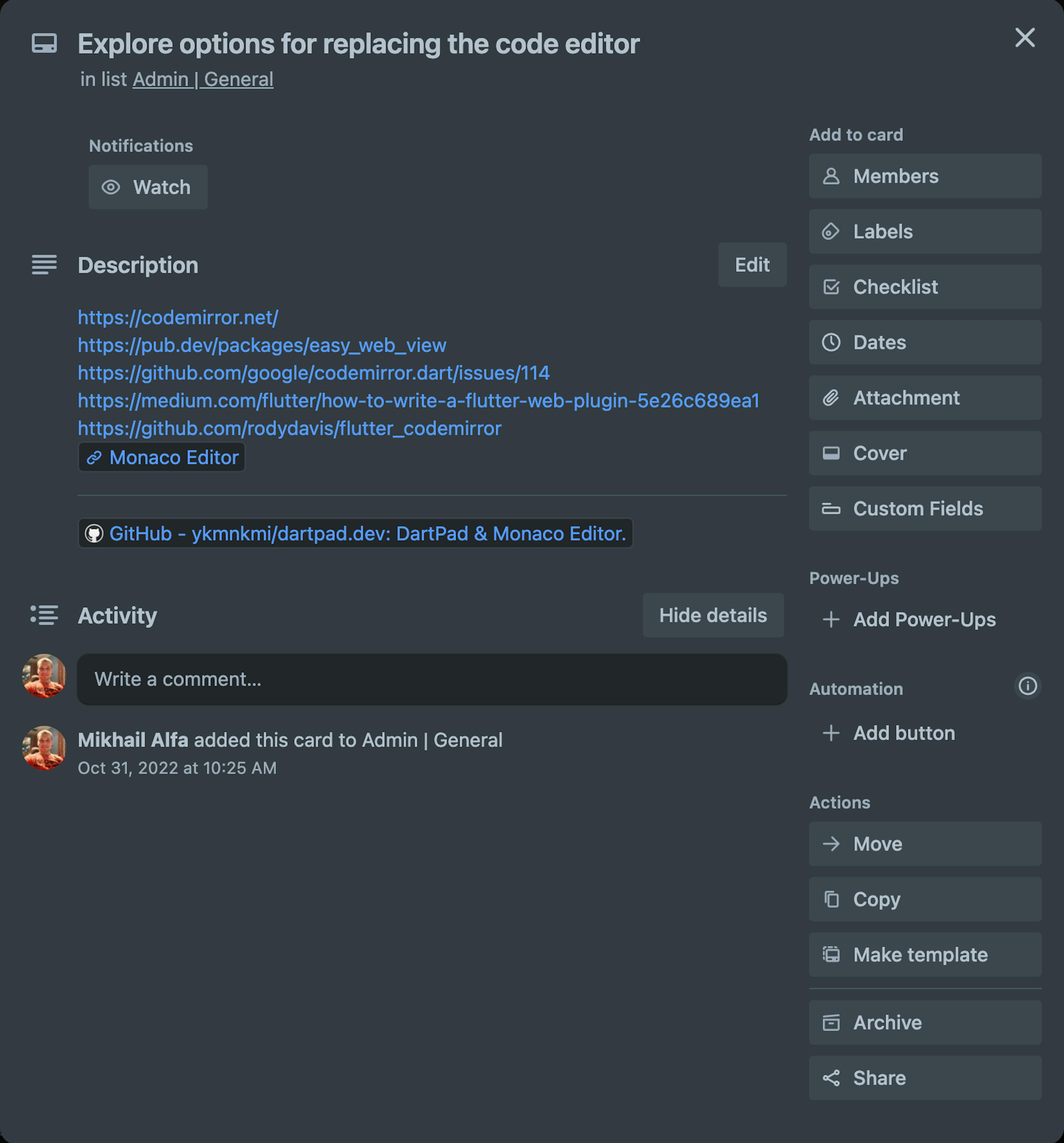
Task: Add a Checklist using its checkbox icon
Action: (831, 287)
